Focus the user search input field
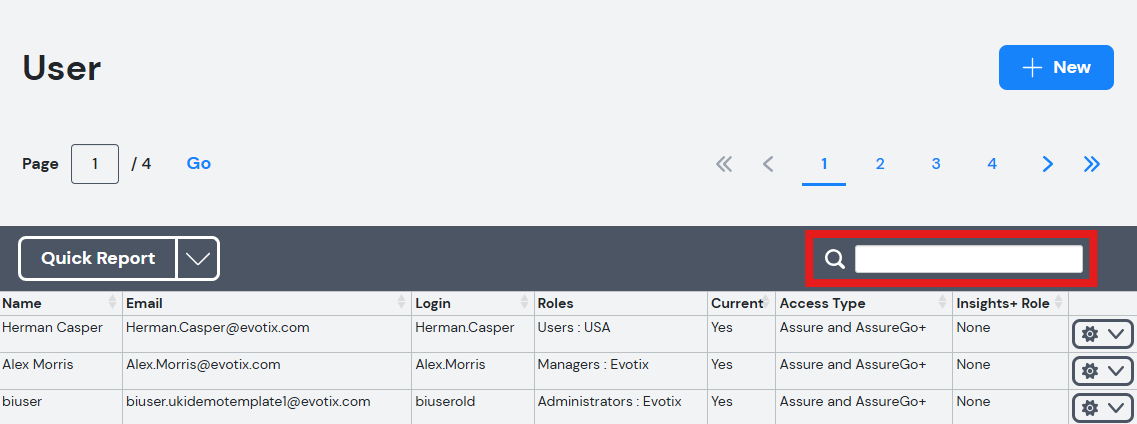The image size is (1137, 424). tap(969, 259)
